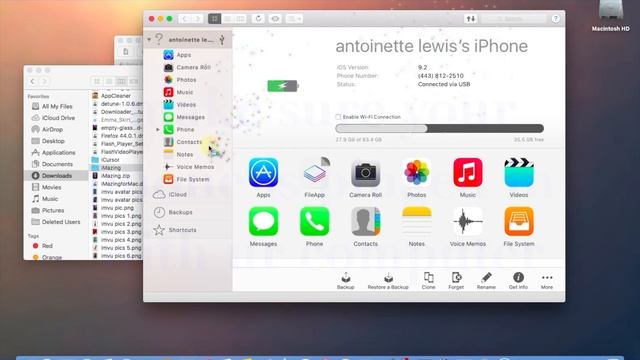The image size is (640, 360).
Task: Select Contacts in the sidebar
Action: tap(188, 142)
